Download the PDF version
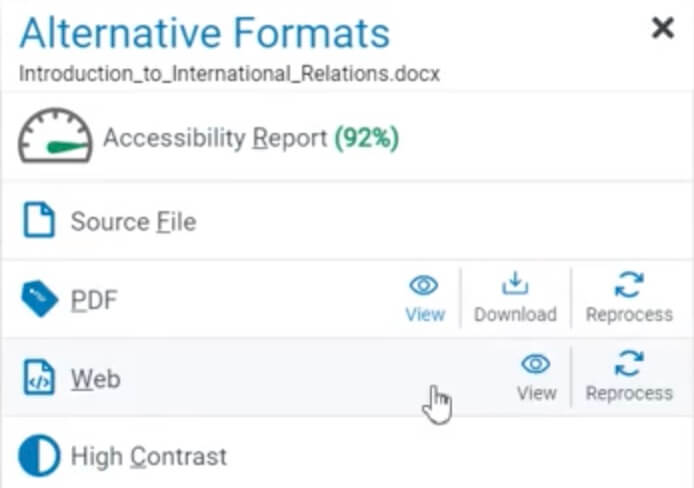 tap(515, 298)
